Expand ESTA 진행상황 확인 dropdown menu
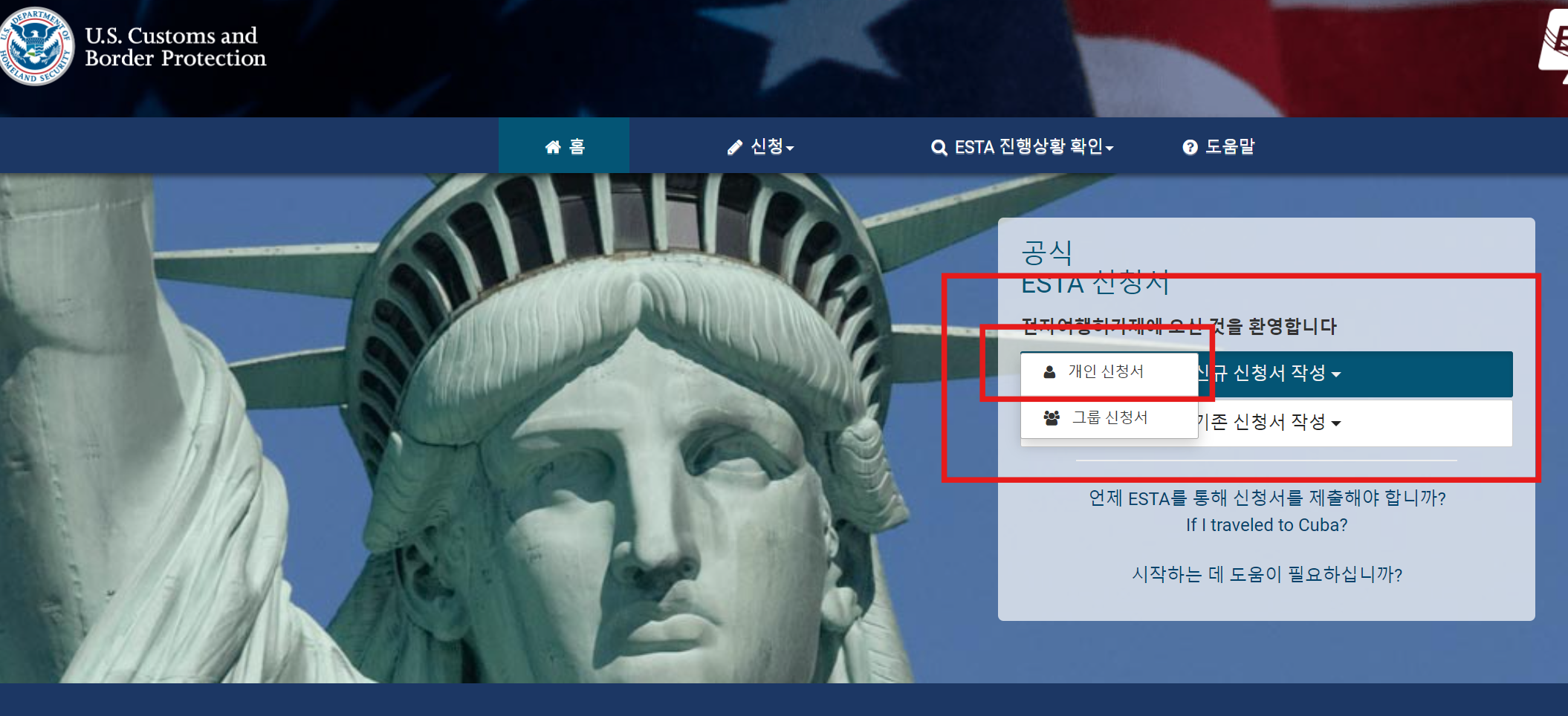The height and width of the screenshot is (716, 1568). click(x=1023, y=146)
